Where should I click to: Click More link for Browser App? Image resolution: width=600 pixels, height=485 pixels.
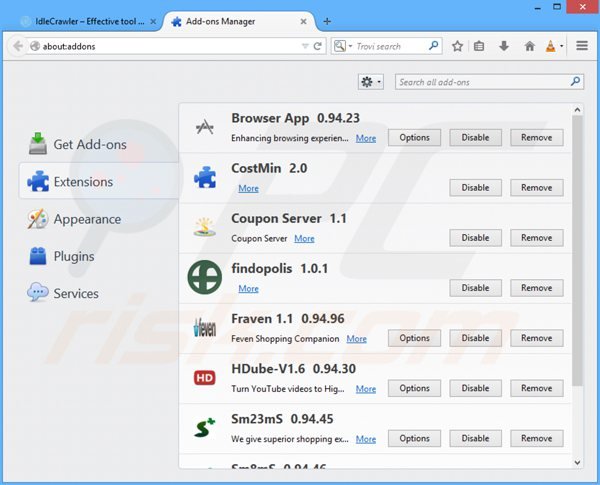[x=366, y=138]
